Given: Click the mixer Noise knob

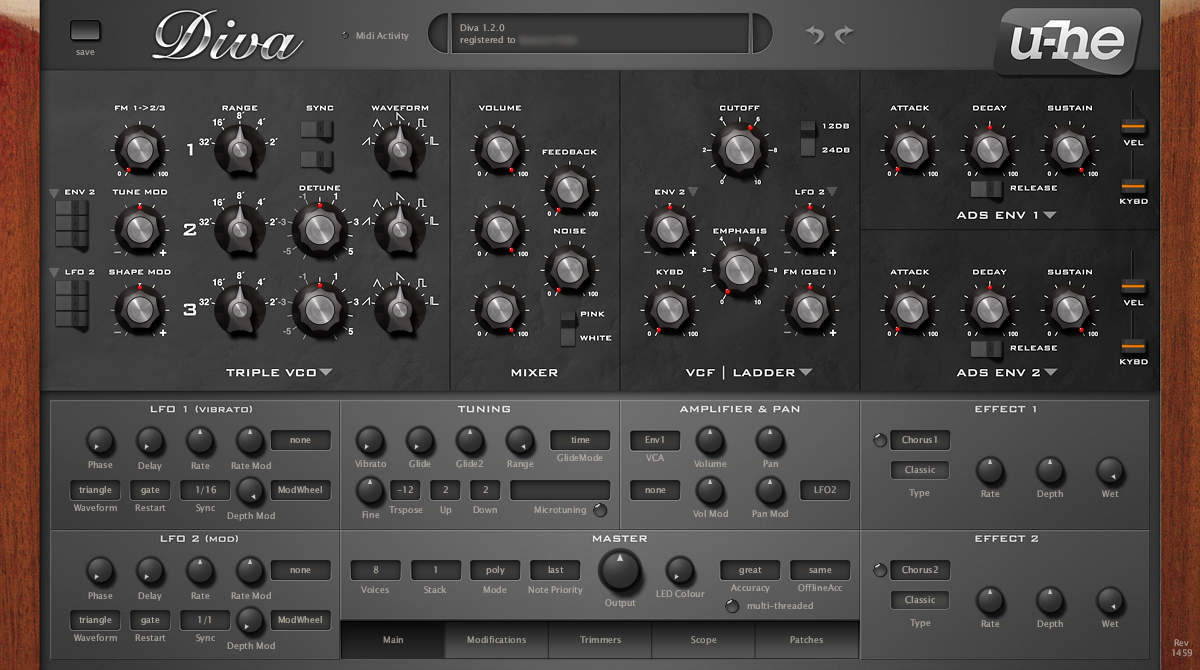Looking at the screenshot, I should click(x=568, y=269).
